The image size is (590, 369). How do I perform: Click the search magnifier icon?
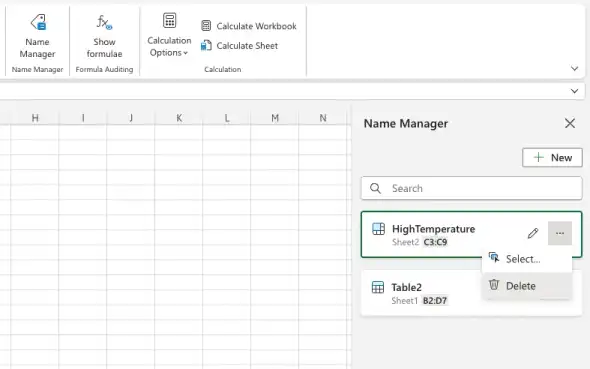375,188
